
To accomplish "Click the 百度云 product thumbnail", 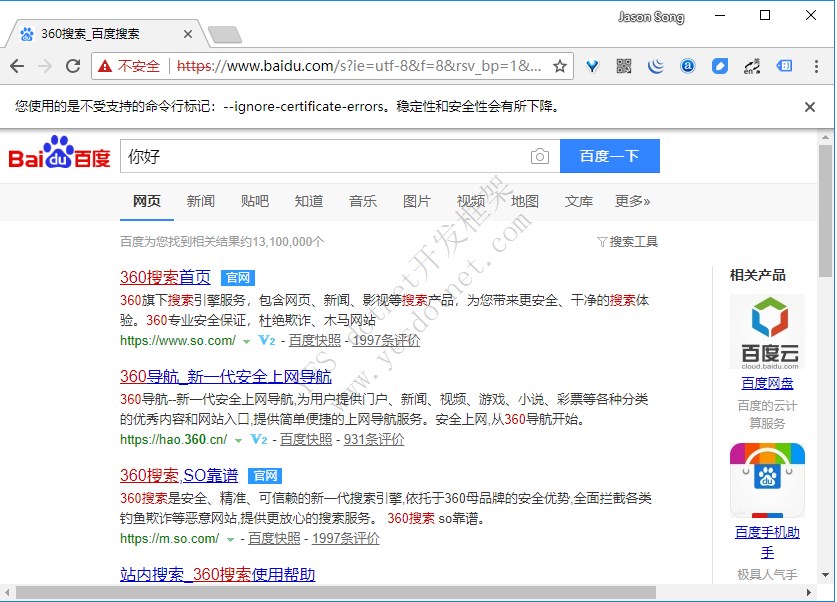I will pyautogui.click(x=767, y=332).
